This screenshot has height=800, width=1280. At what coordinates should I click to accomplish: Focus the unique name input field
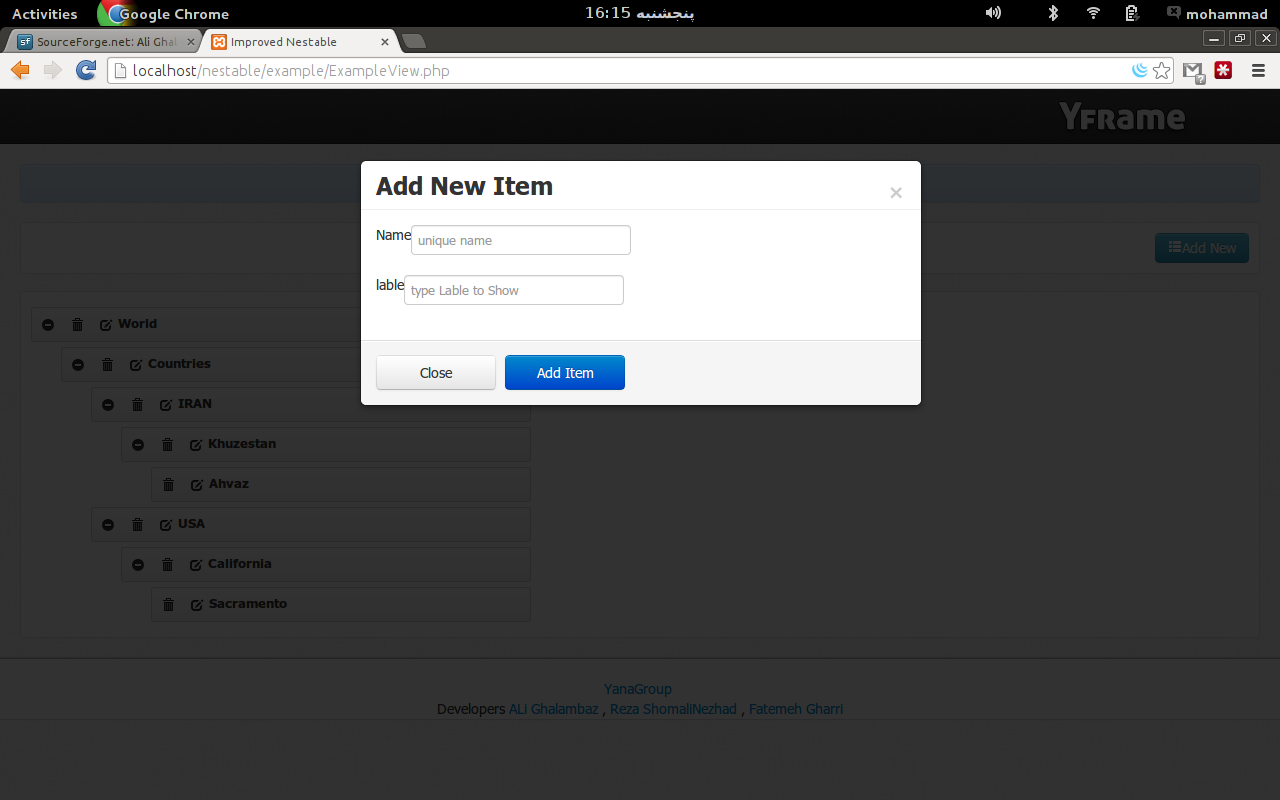[521, 240]
